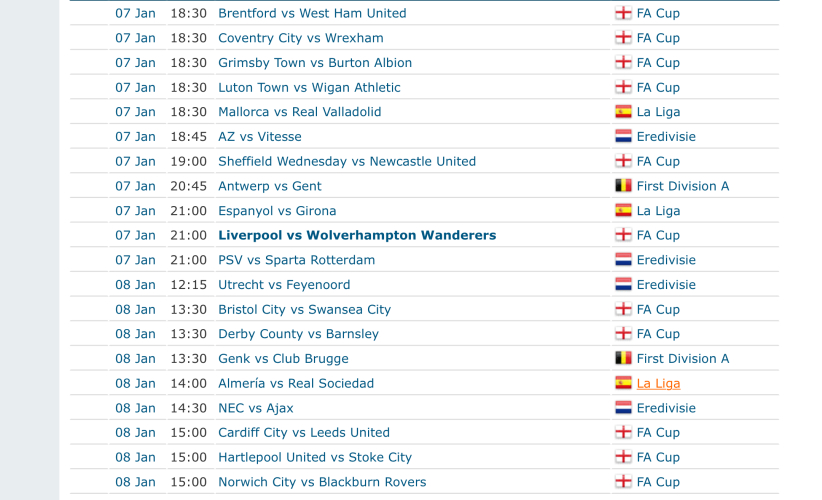
Task: View Grimsby Town vs Burton Albion fixture
Action: (314, 63)
